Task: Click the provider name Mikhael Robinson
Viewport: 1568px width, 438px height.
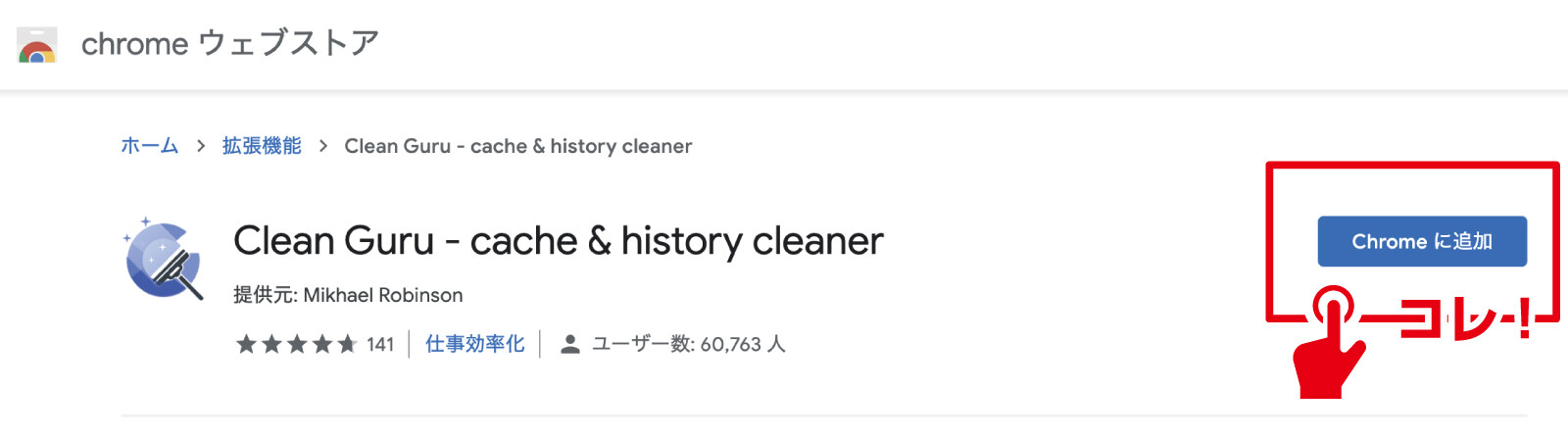Action: [x=382, y=295]
